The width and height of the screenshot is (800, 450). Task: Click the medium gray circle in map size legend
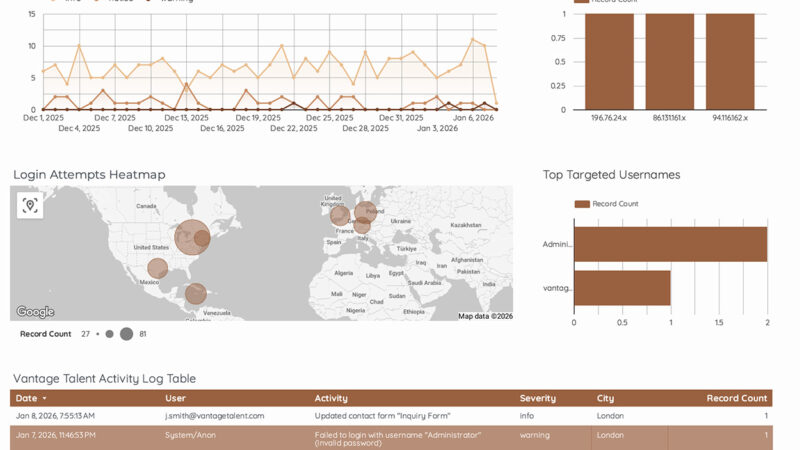(109, 334)
